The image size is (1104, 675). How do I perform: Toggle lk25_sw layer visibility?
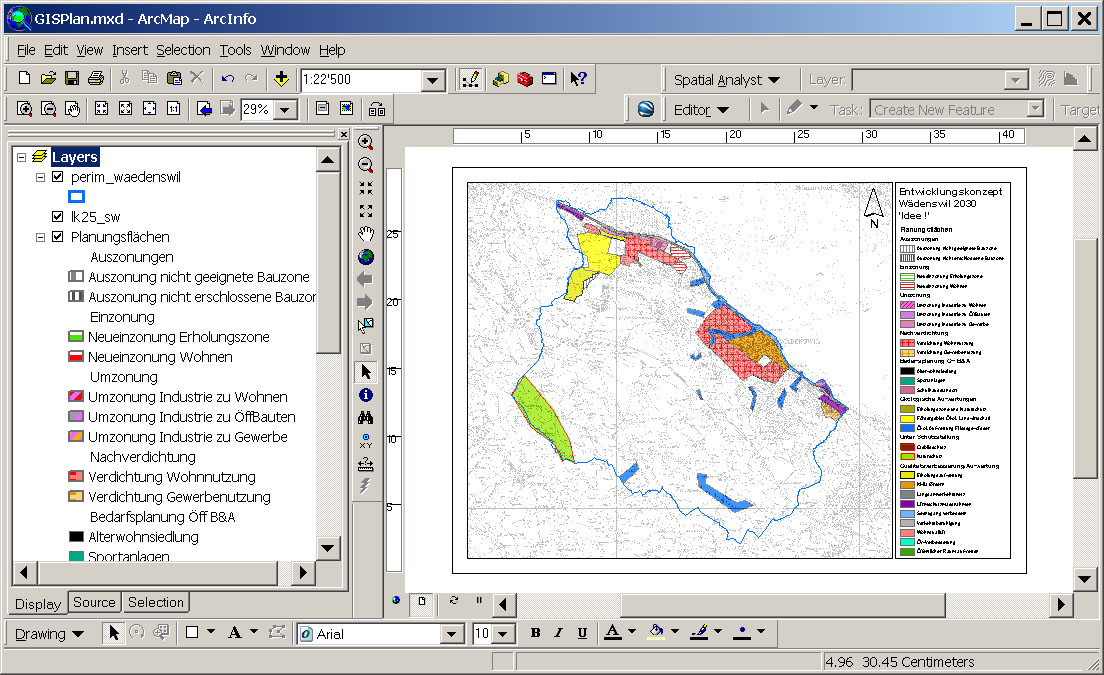[58, 217]
